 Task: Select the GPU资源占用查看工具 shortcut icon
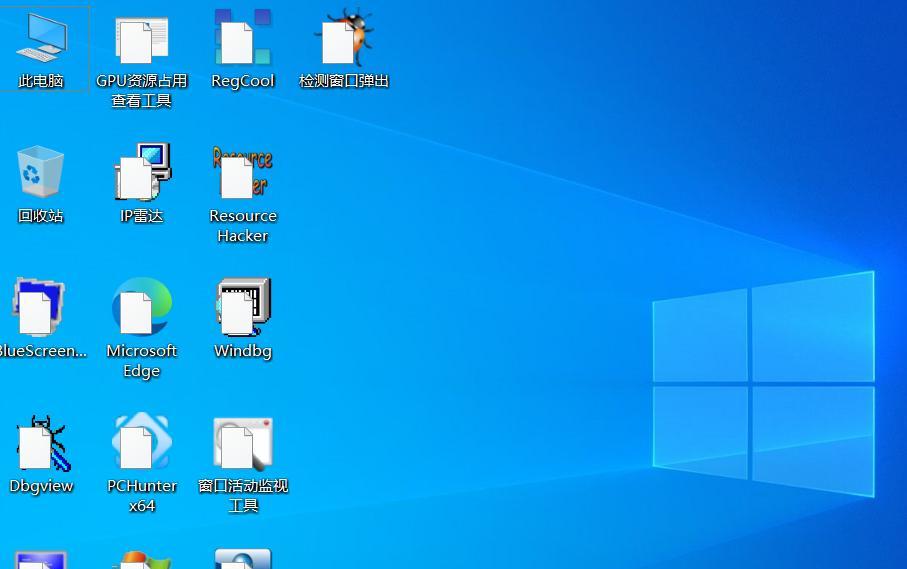(142, 39)
